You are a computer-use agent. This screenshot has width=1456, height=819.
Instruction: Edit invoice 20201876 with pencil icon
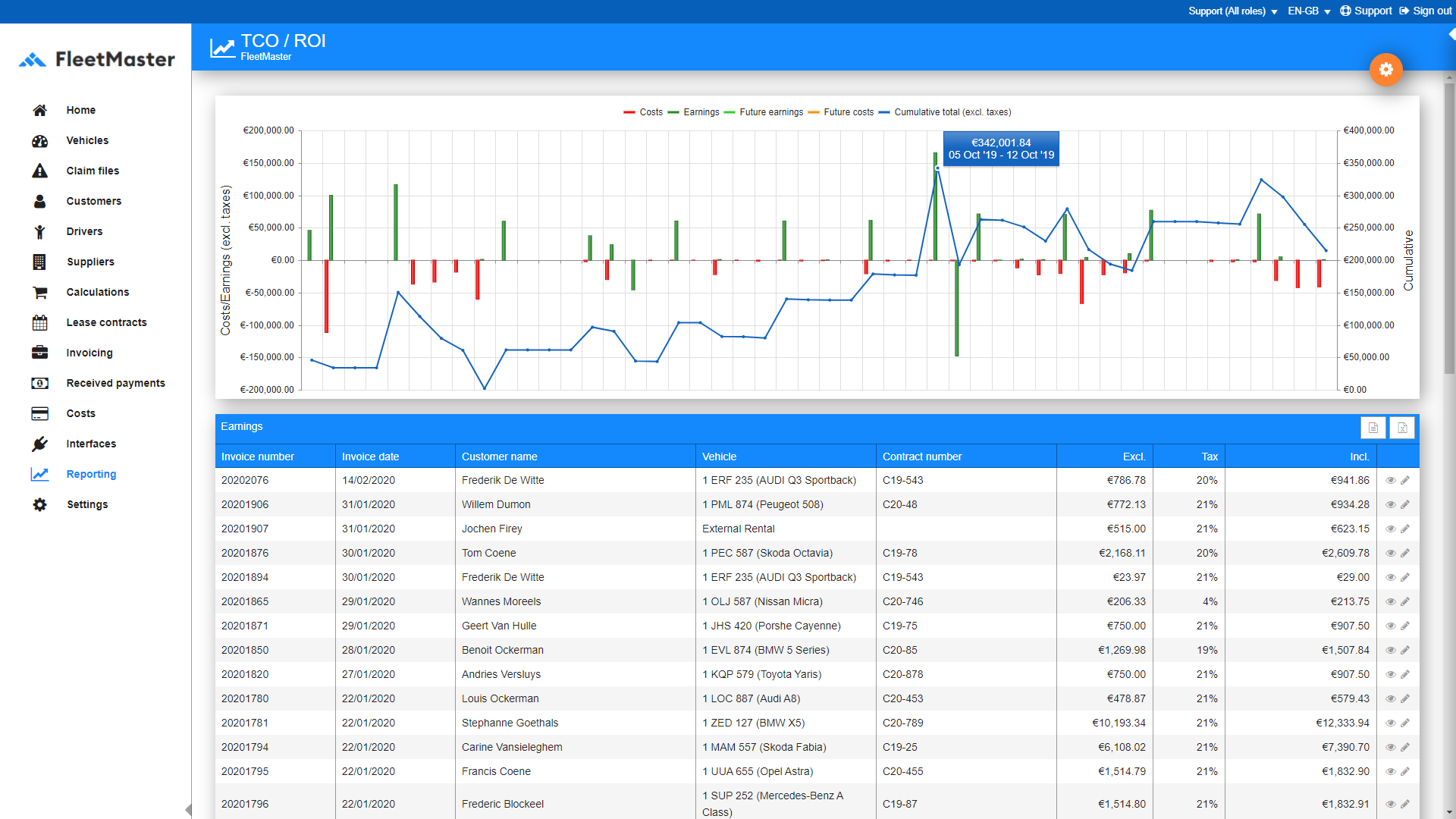(1405, 553)
